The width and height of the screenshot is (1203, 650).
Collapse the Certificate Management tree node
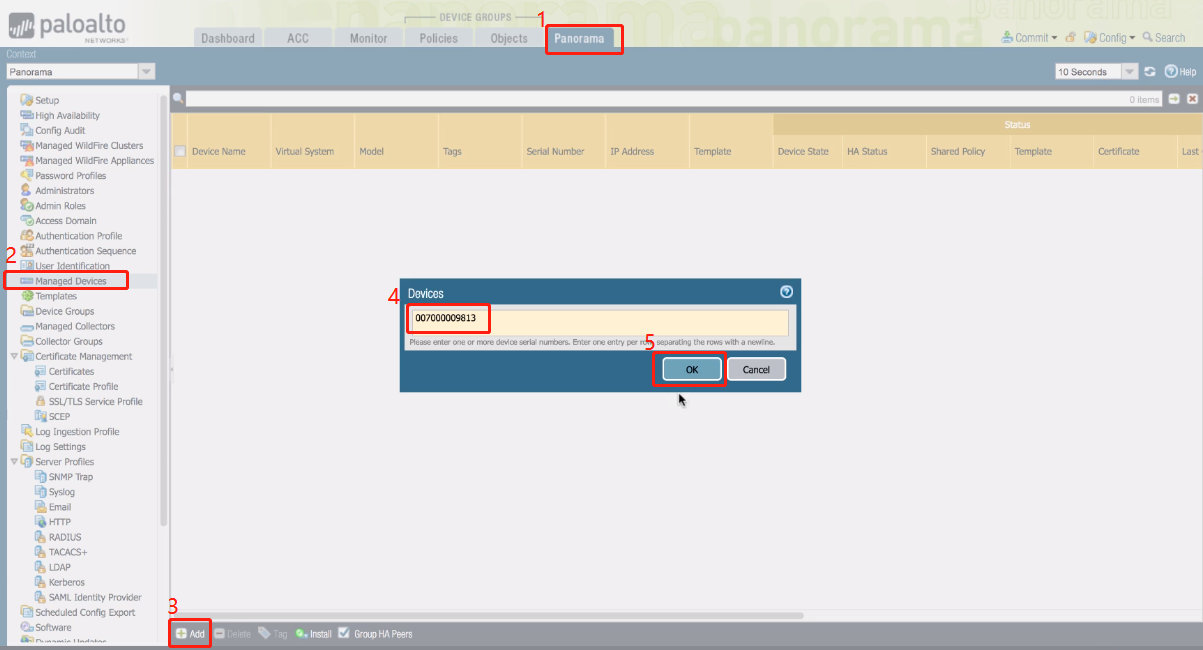click(x=14, y=357)
